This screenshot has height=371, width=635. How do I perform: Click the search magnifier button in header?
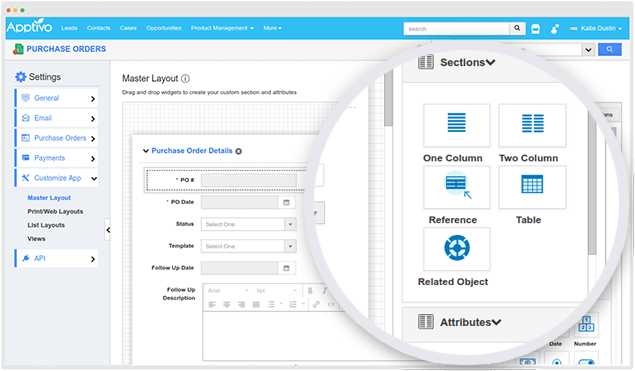pos(517,28)
